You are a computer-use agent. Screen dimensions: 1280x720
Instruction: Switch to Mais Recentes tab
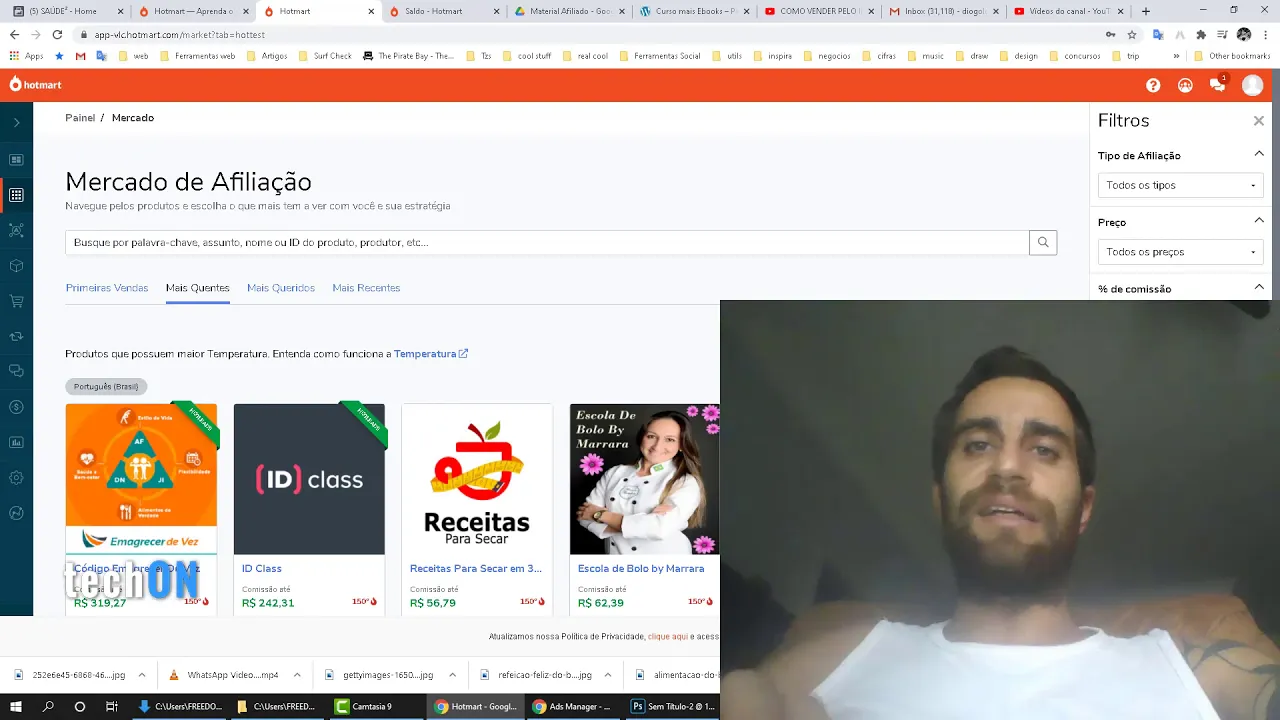tap(366, 288)
